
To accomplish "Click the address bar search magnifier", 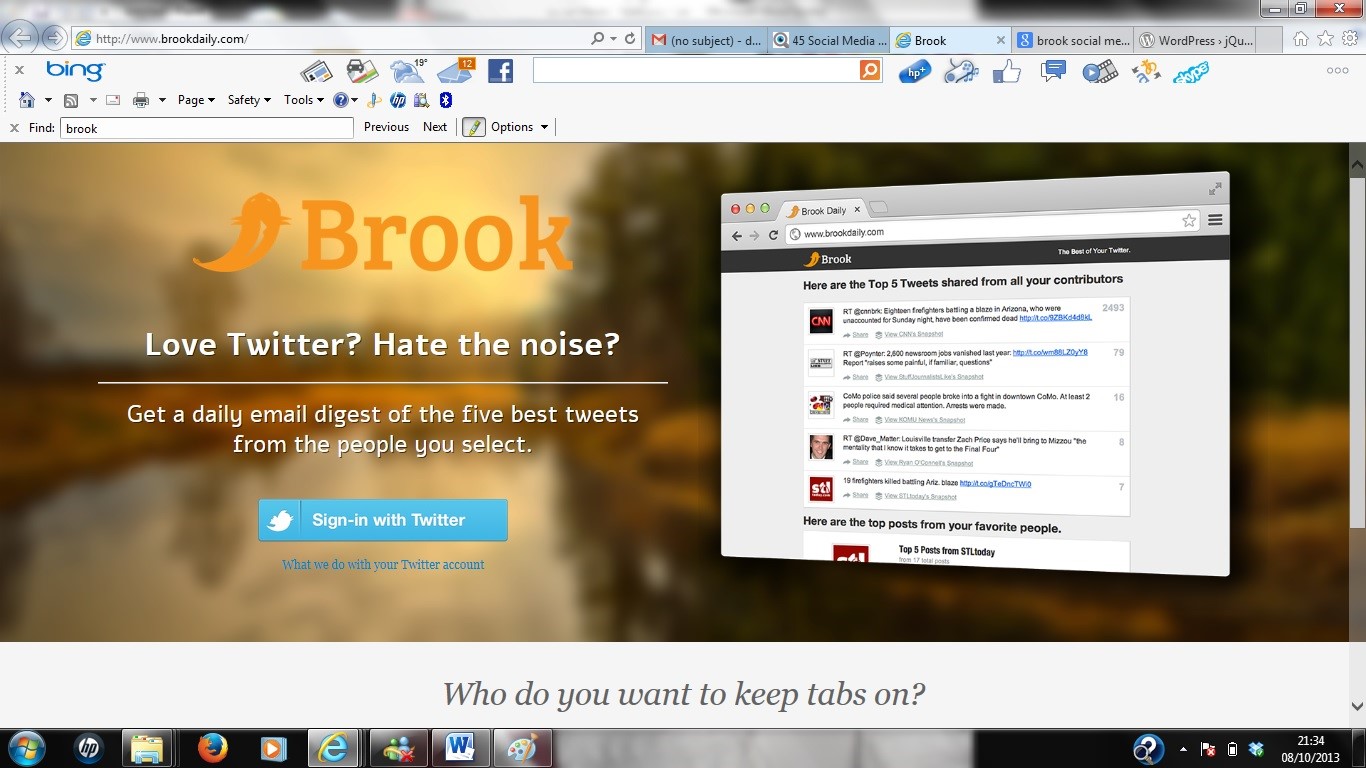I will click(x=597, y=39).
